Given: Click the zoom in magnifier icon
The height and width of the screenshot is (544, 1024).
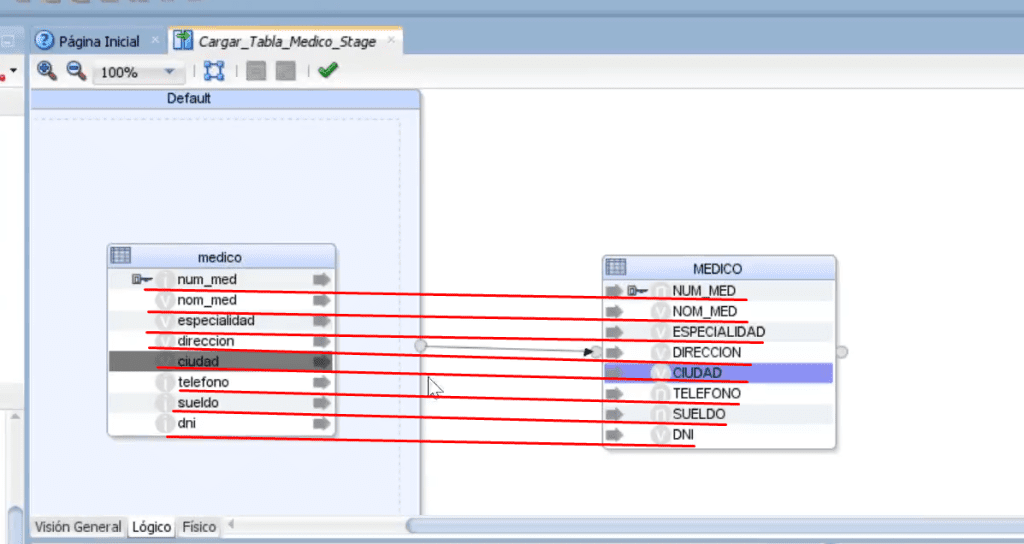Looking at the screenshot, I should [46, 70].
